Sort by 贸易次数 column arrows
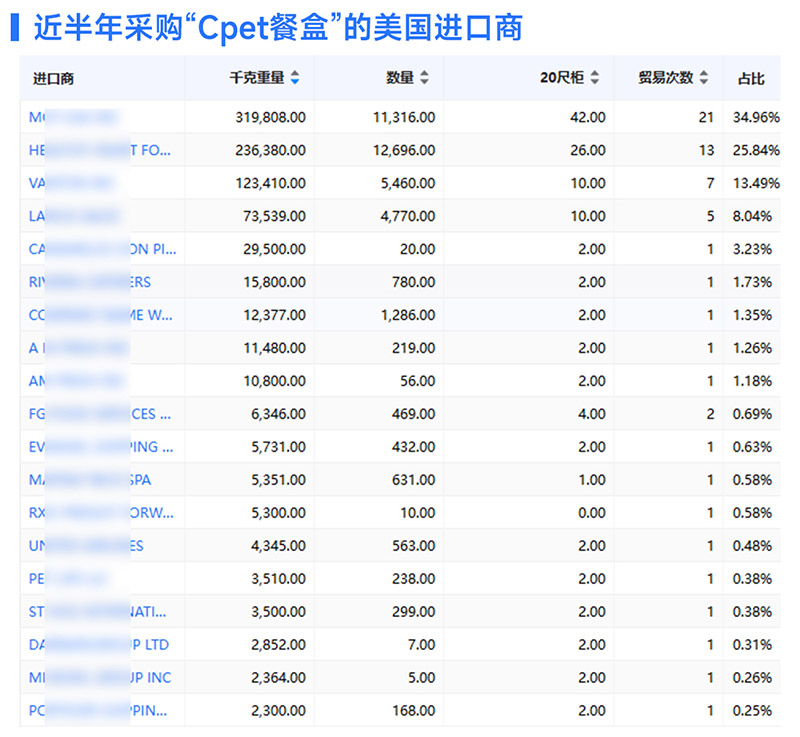 click(x=704, y=78)
